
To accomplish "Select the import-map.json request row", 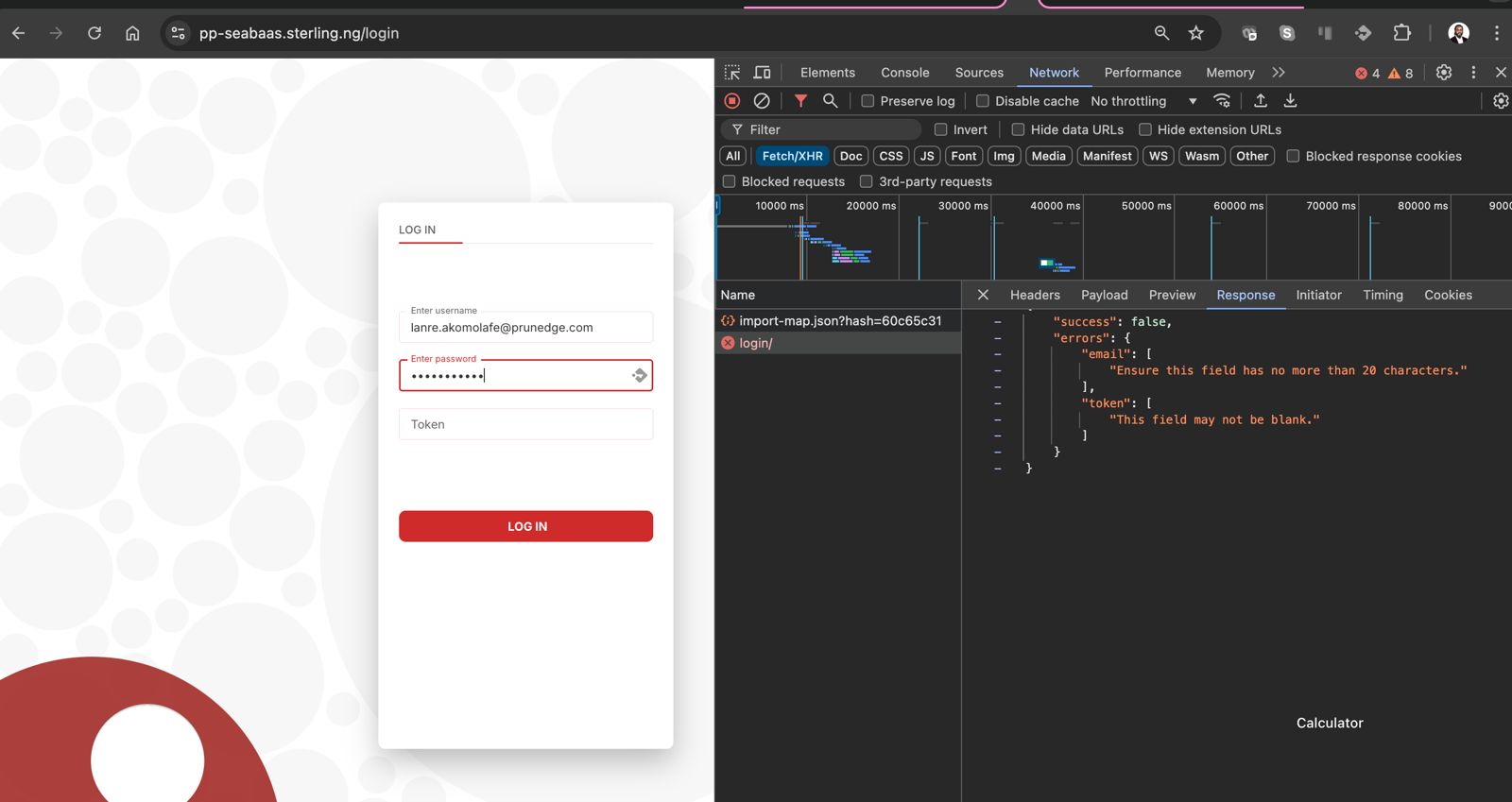I will (838, 321).
